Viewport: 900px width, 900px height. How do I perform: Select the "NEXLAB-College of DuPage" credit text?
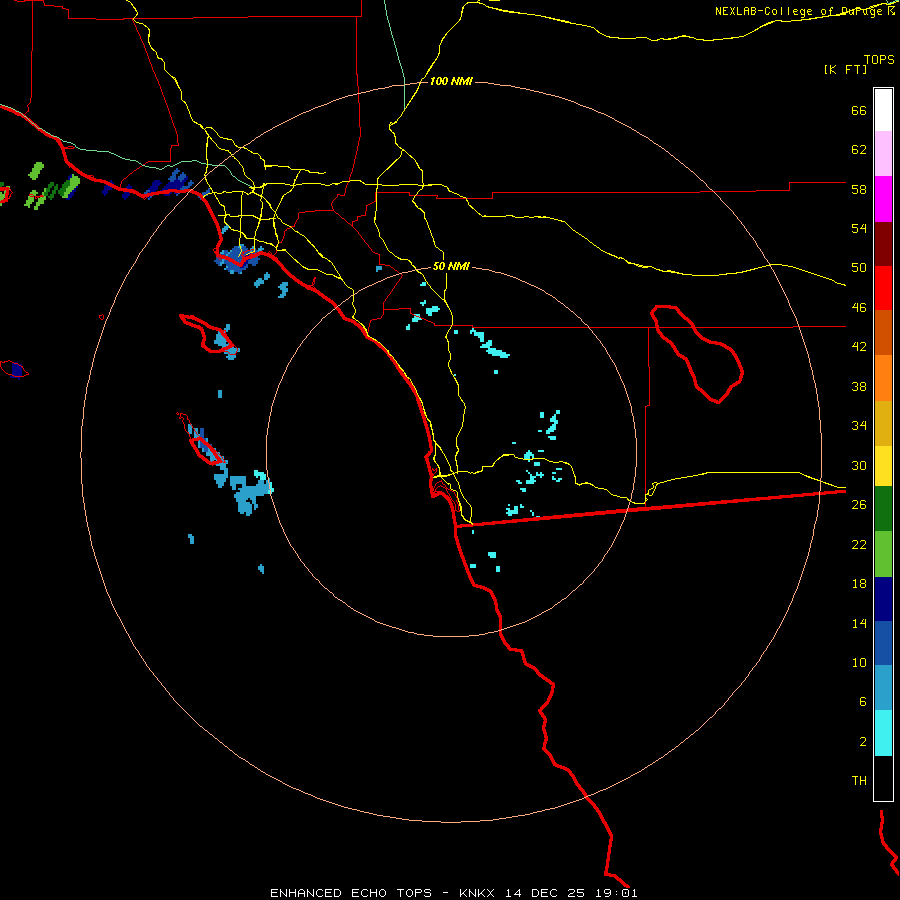(800, 11)
